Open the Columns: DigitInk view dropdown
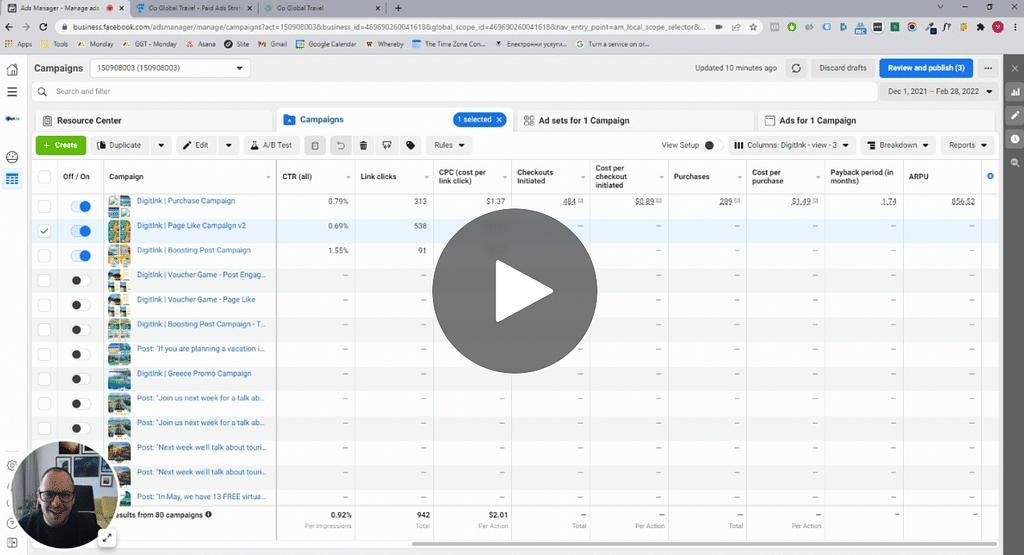Screen dimensions: 1024x555 791,145
